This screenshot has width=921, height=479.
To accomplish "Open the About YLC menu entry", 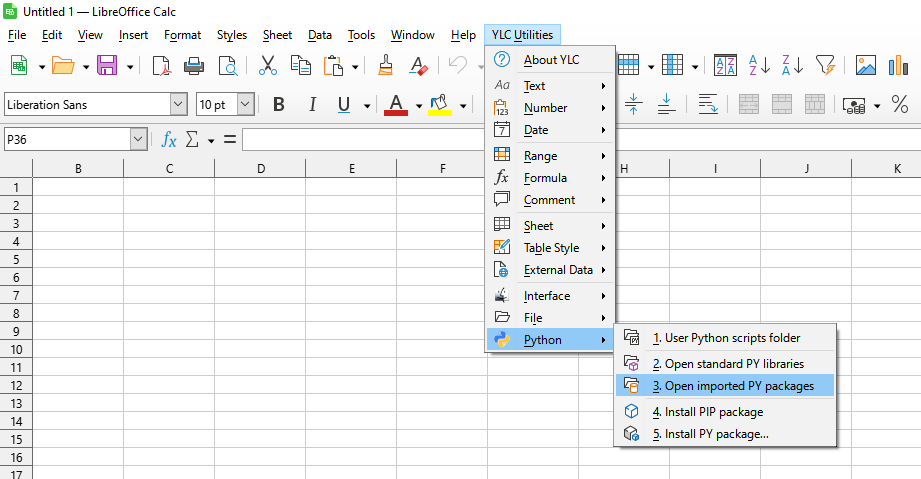I will (550, 60).
